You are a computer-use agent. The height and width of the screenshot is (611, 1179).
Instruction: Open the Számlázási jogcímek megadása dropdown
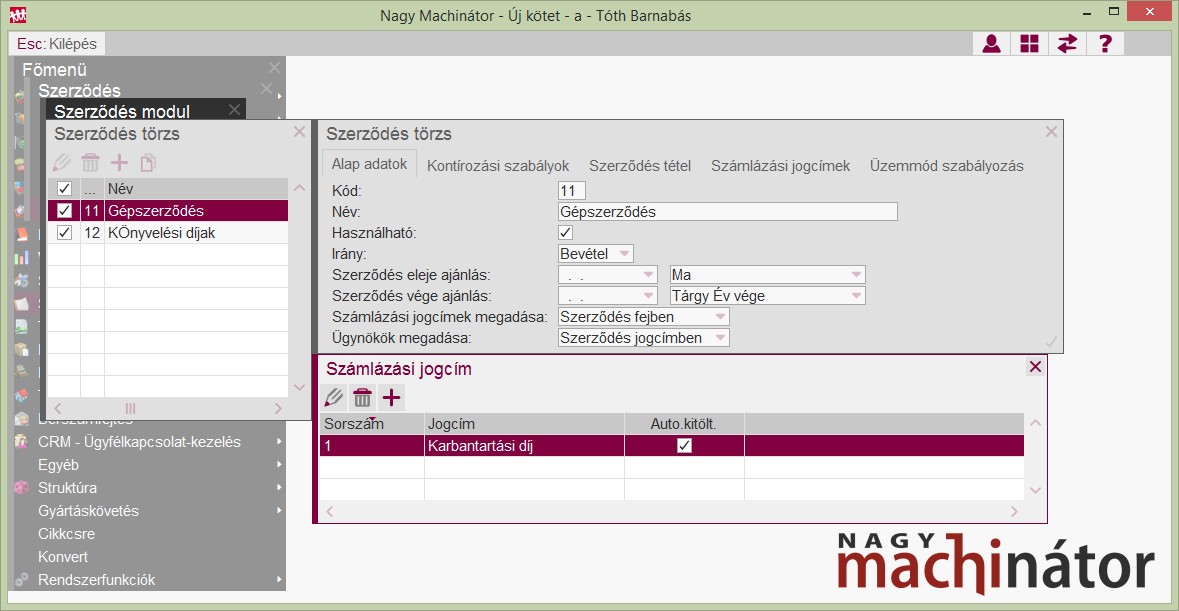[720, 317]
